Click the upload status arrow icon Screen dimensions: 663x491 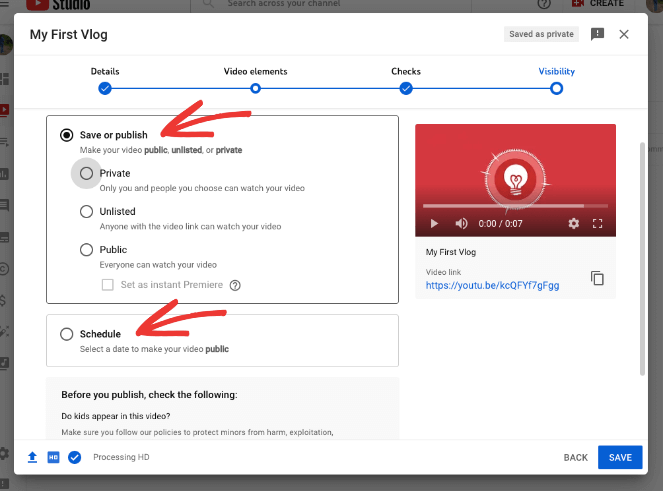[x=32, y=457]
